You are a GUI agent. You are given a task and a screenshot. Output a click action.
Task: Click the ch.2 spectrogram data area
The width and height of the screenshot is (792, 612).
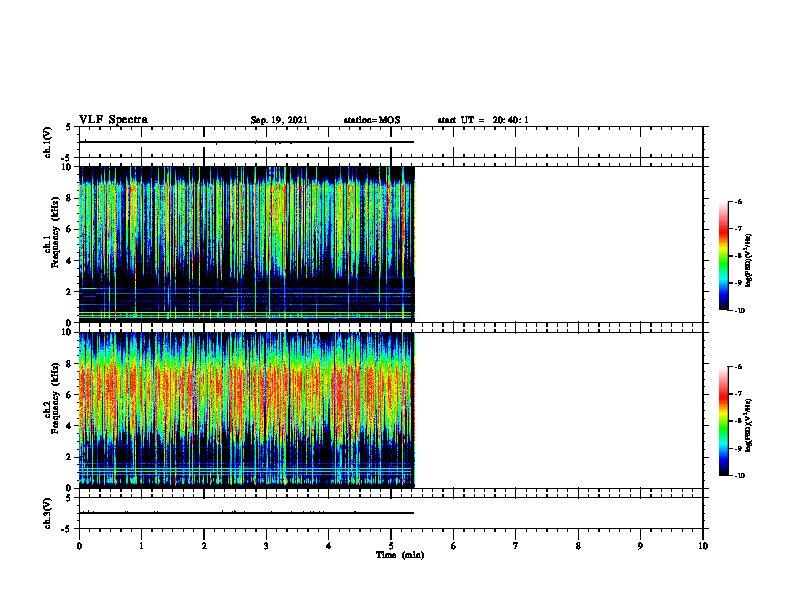tap(246, 410)
